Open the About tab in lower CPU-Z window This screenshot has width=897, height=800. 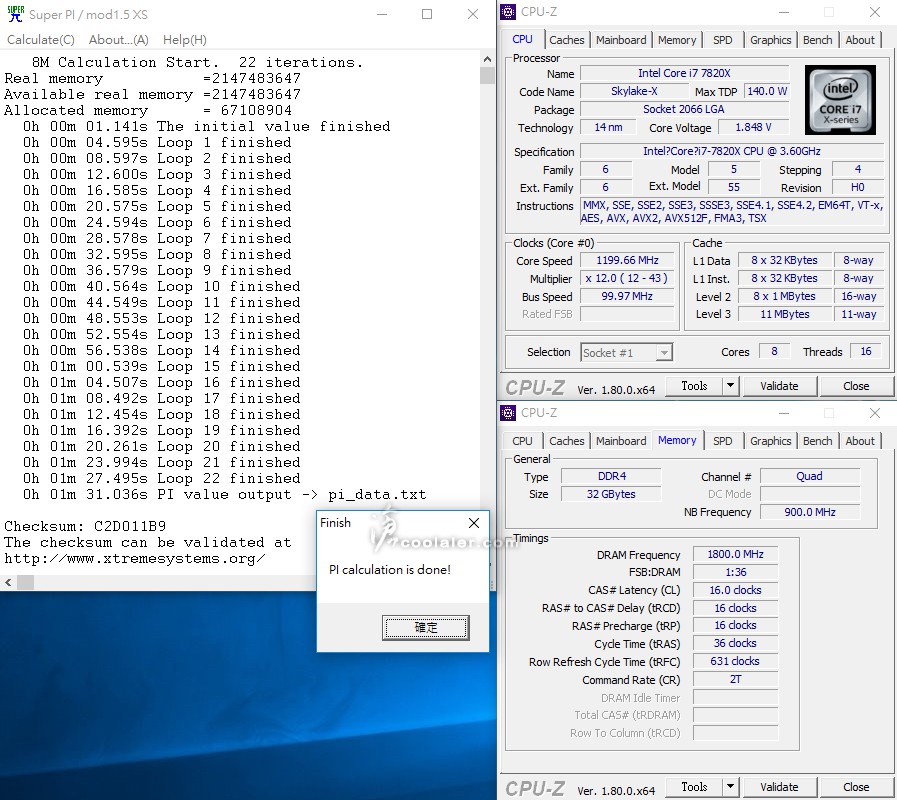pos(860,441)
